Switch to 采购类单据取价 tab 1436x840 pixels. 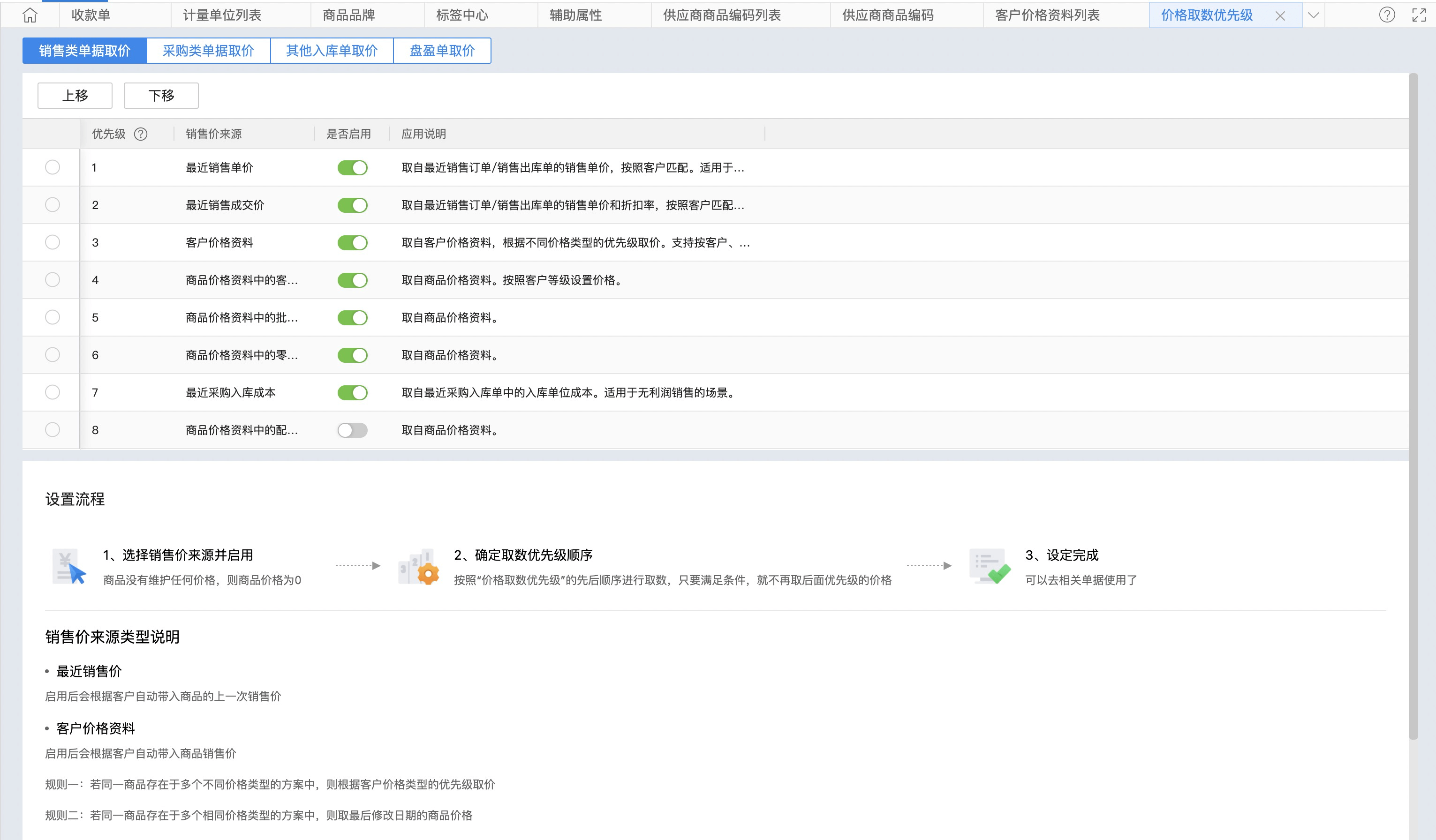[208, 51]
